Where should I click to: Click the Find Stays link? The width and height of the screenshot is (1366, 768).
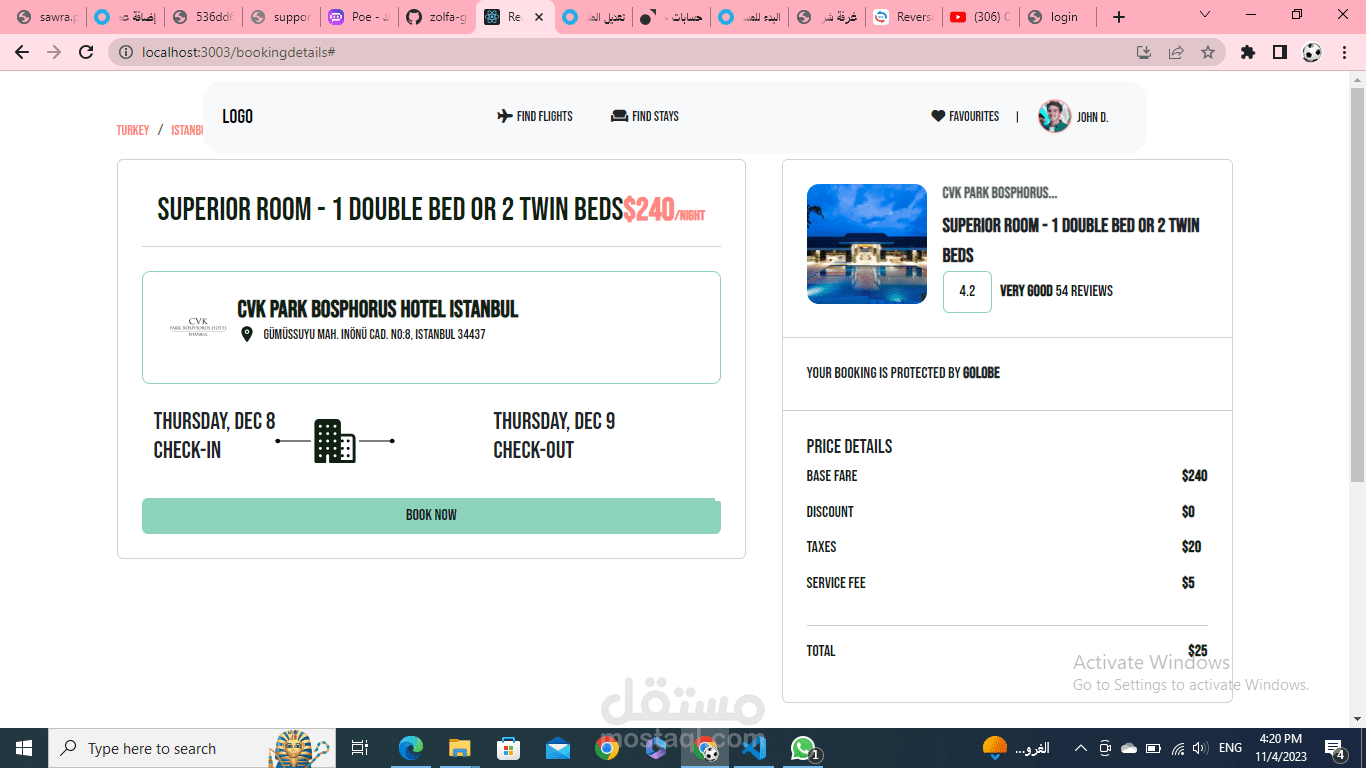pos(645,116)
